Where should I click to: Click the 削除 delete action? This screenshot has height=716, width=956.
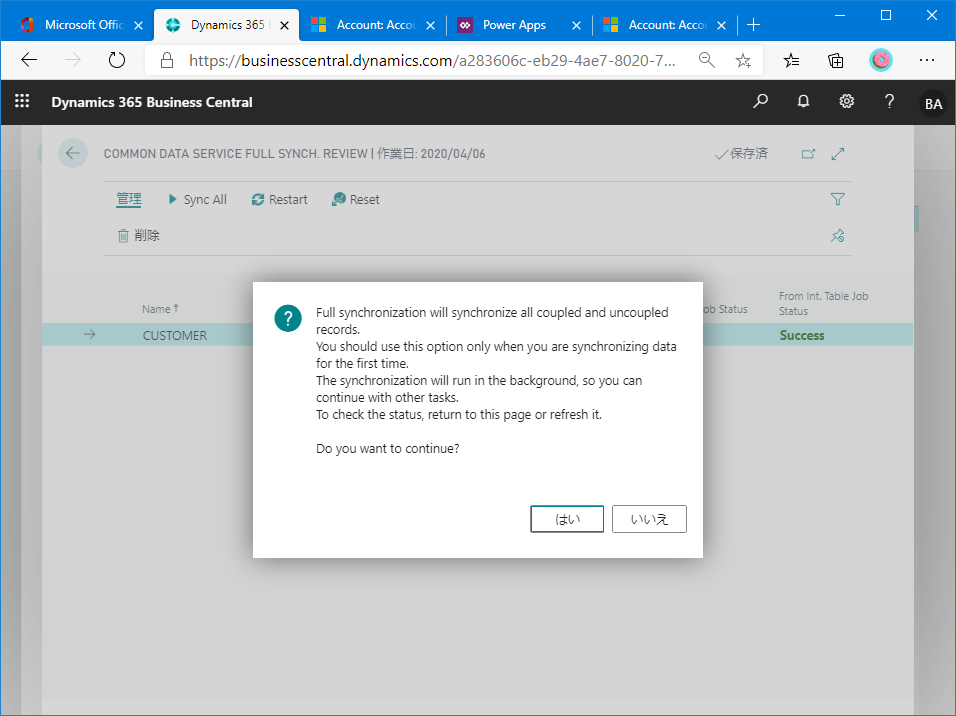coord(138,235)
